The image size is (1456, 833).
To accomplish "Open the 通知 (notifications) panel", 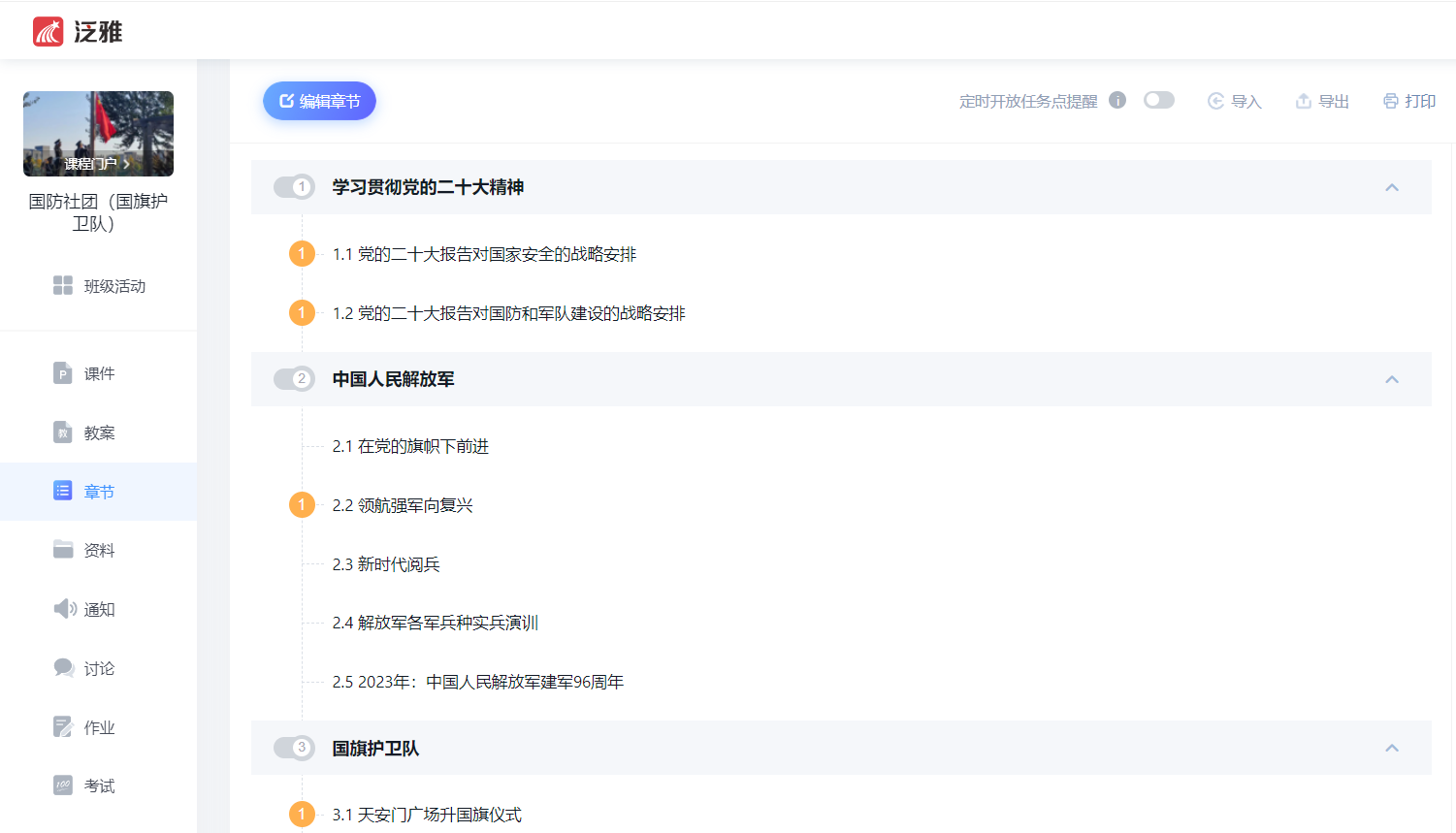I will pos(100,609).
